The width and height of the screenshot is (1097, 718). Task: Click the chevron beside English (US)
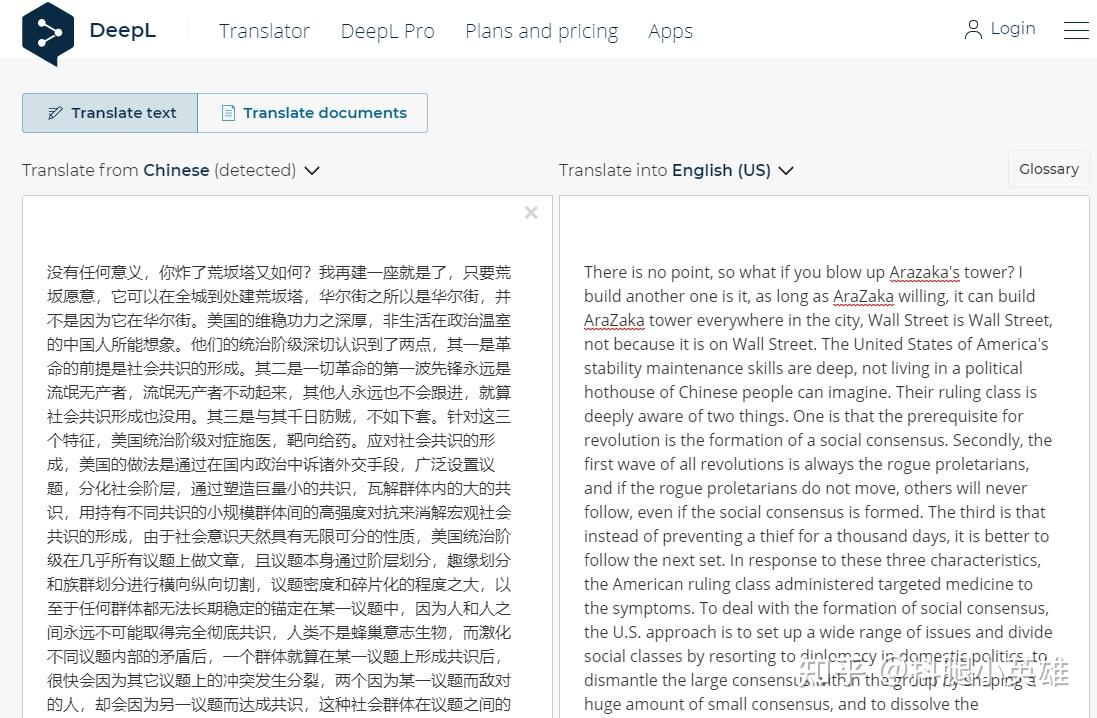[786, 171]
